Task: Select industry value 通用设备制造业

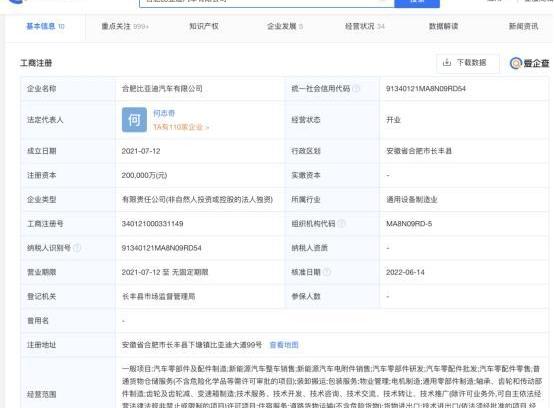Action: 412,200
